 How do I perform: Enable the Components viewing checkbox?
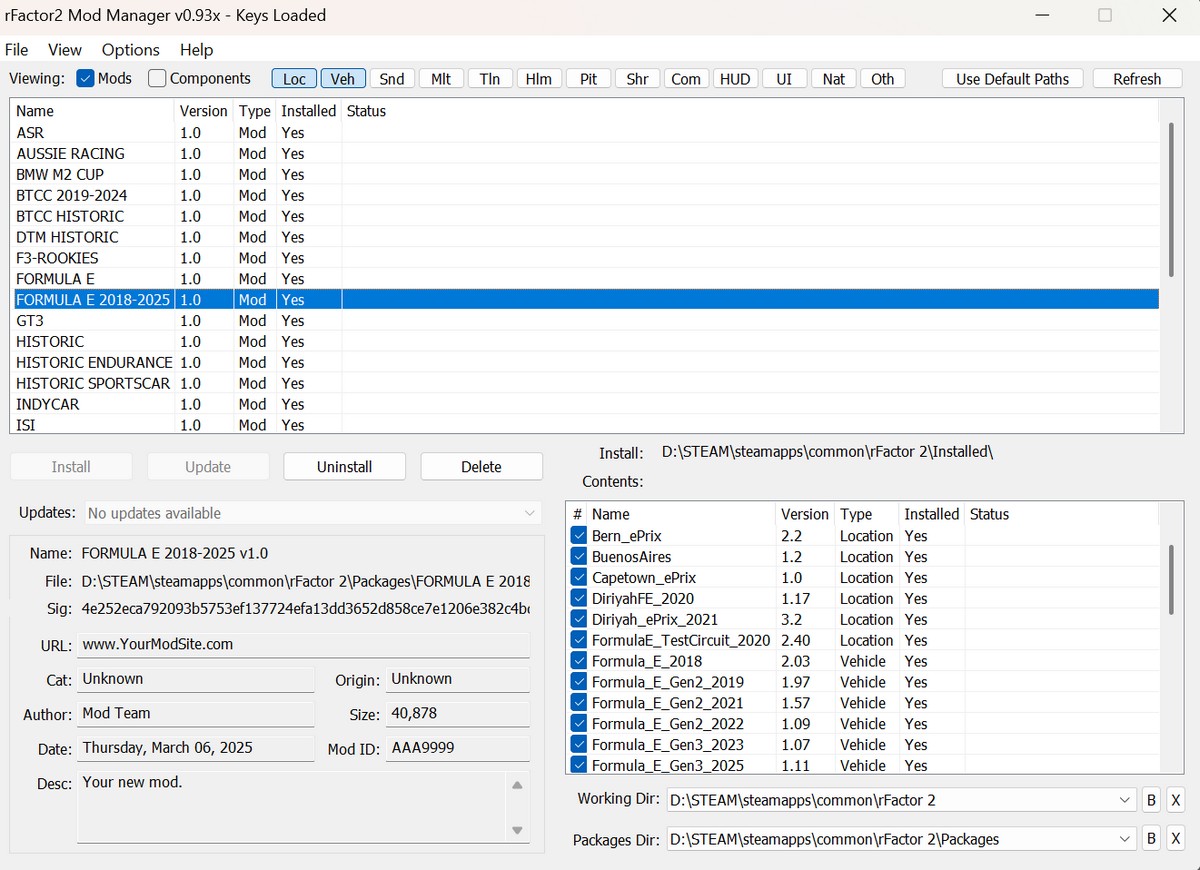click(157, 78)
